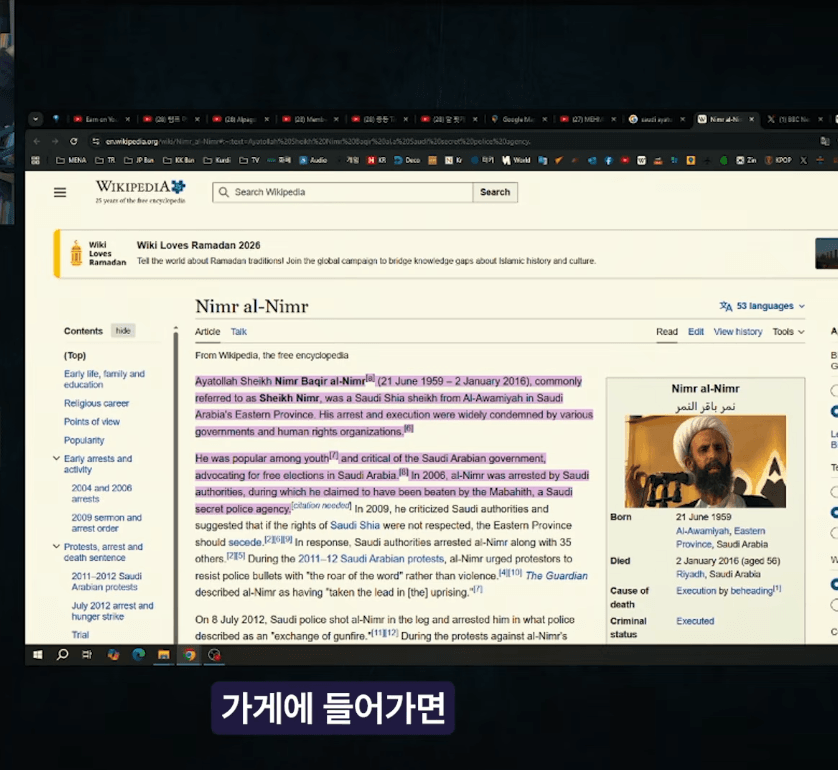The image size is (838, 770).
Task: Collapse Protests, arrest and death sentence section
Action: pyautogui.click(x=56, y=547)
